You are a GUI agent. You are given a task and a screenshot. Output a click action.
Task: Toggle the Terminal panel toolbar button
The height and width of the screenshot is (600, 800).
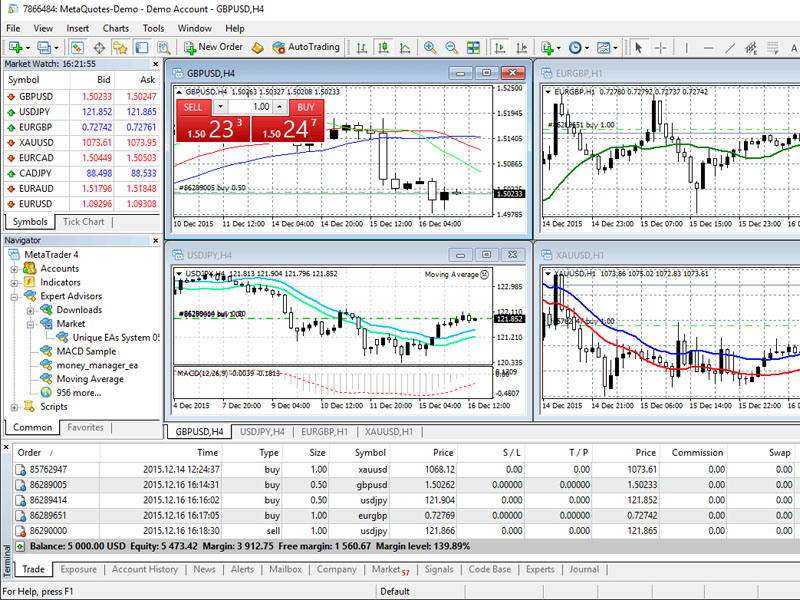142,47
